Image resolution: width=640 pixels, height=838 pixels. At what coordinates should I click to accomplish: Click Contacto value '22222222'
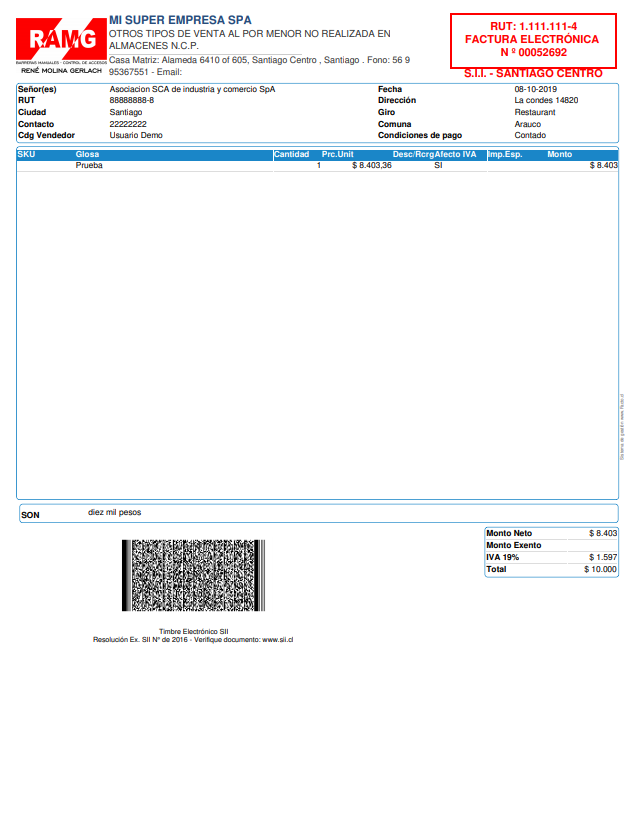point(128,124)
